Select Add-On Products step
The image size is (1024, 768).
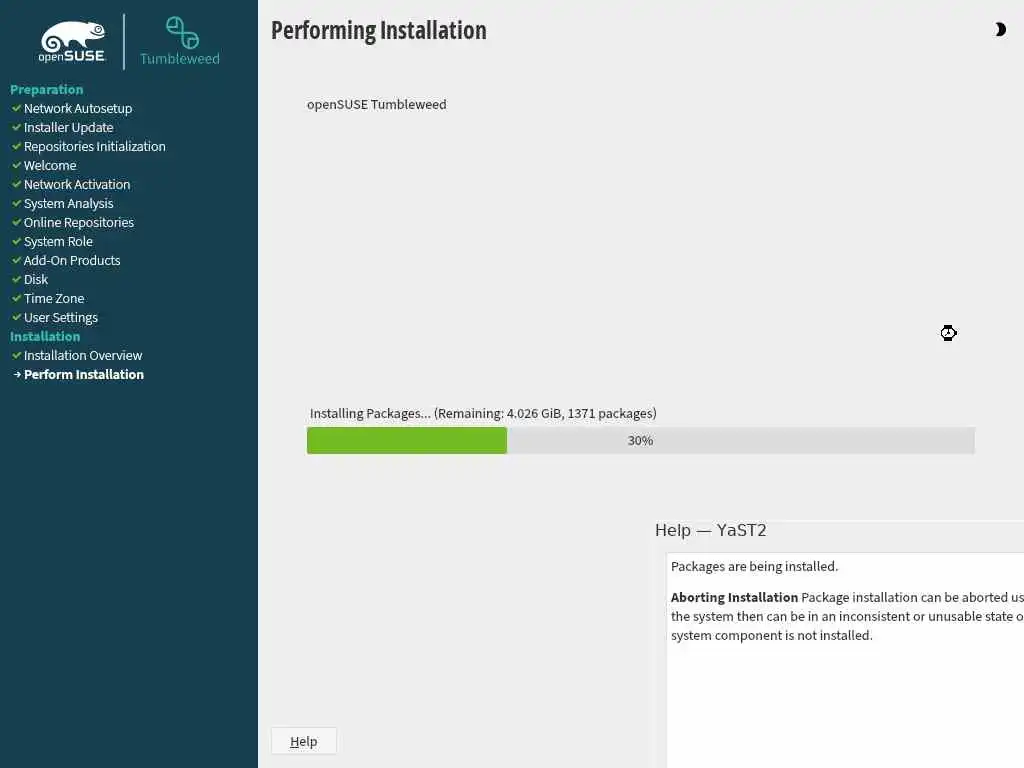72,260
